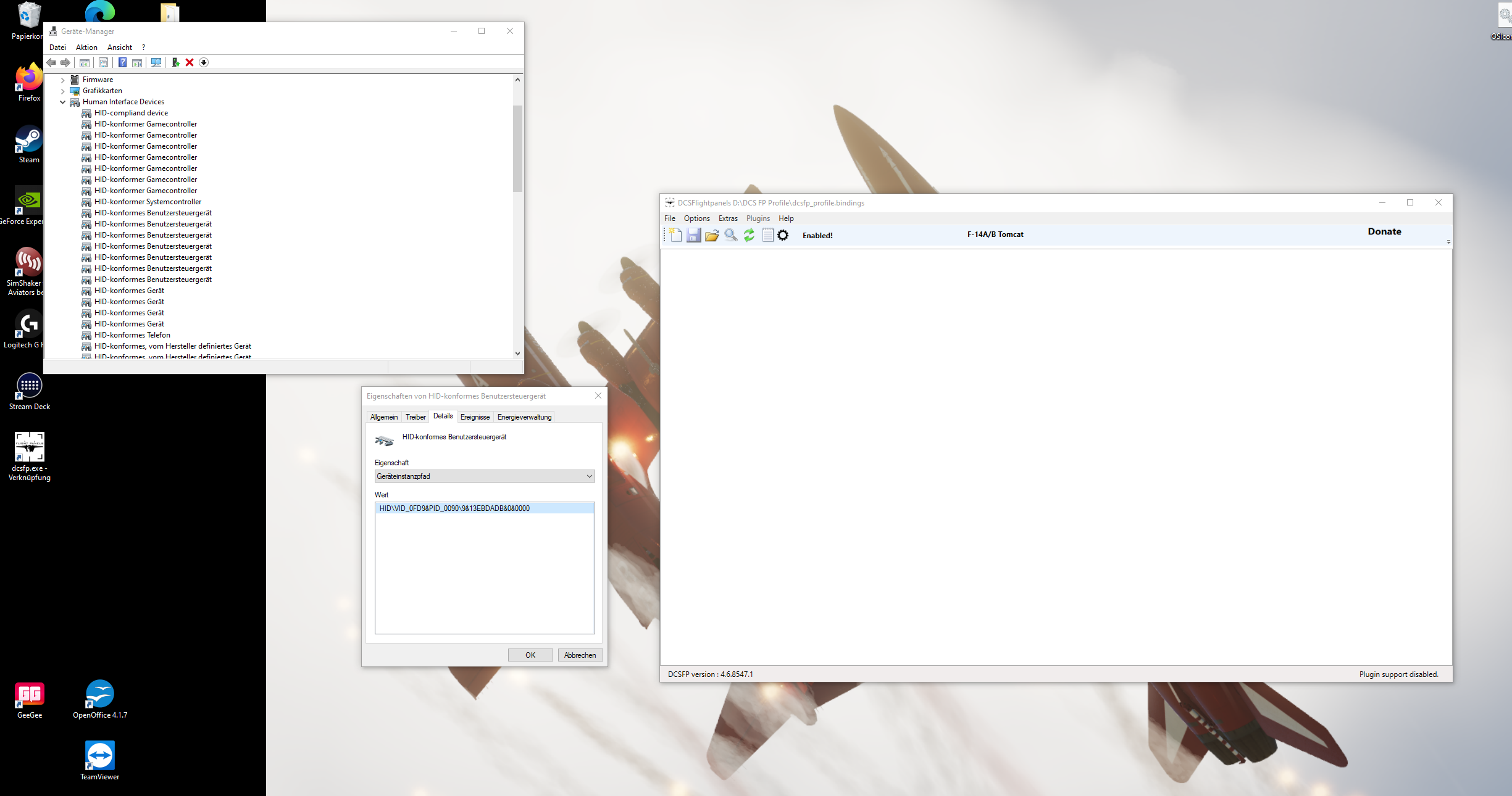Open the Ansicht menu in Geräte-Manager

pos(119,48)
